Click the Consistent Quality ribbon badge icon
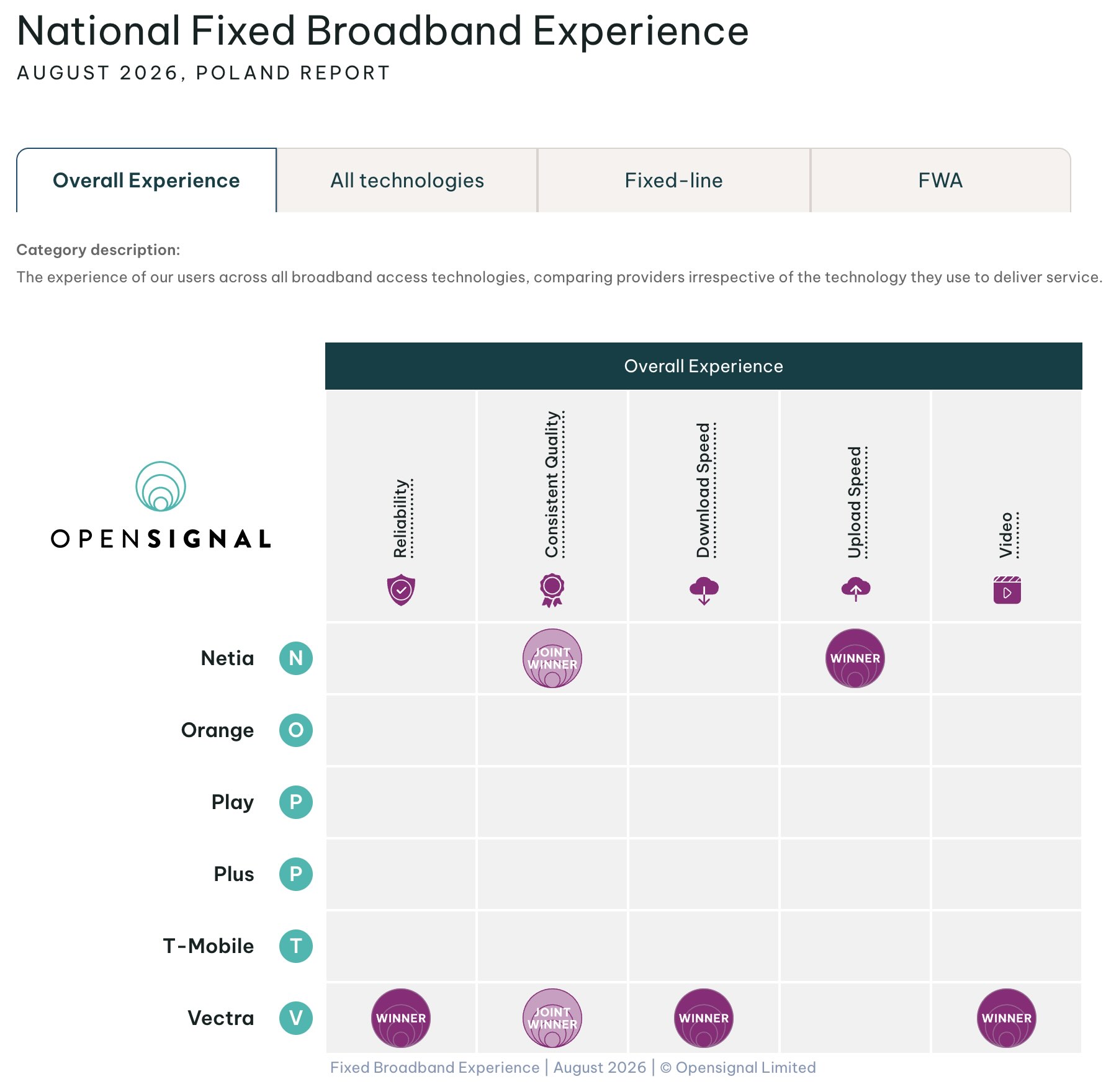This screenshot has width=1106, height=1092. [x=552, y=590]
